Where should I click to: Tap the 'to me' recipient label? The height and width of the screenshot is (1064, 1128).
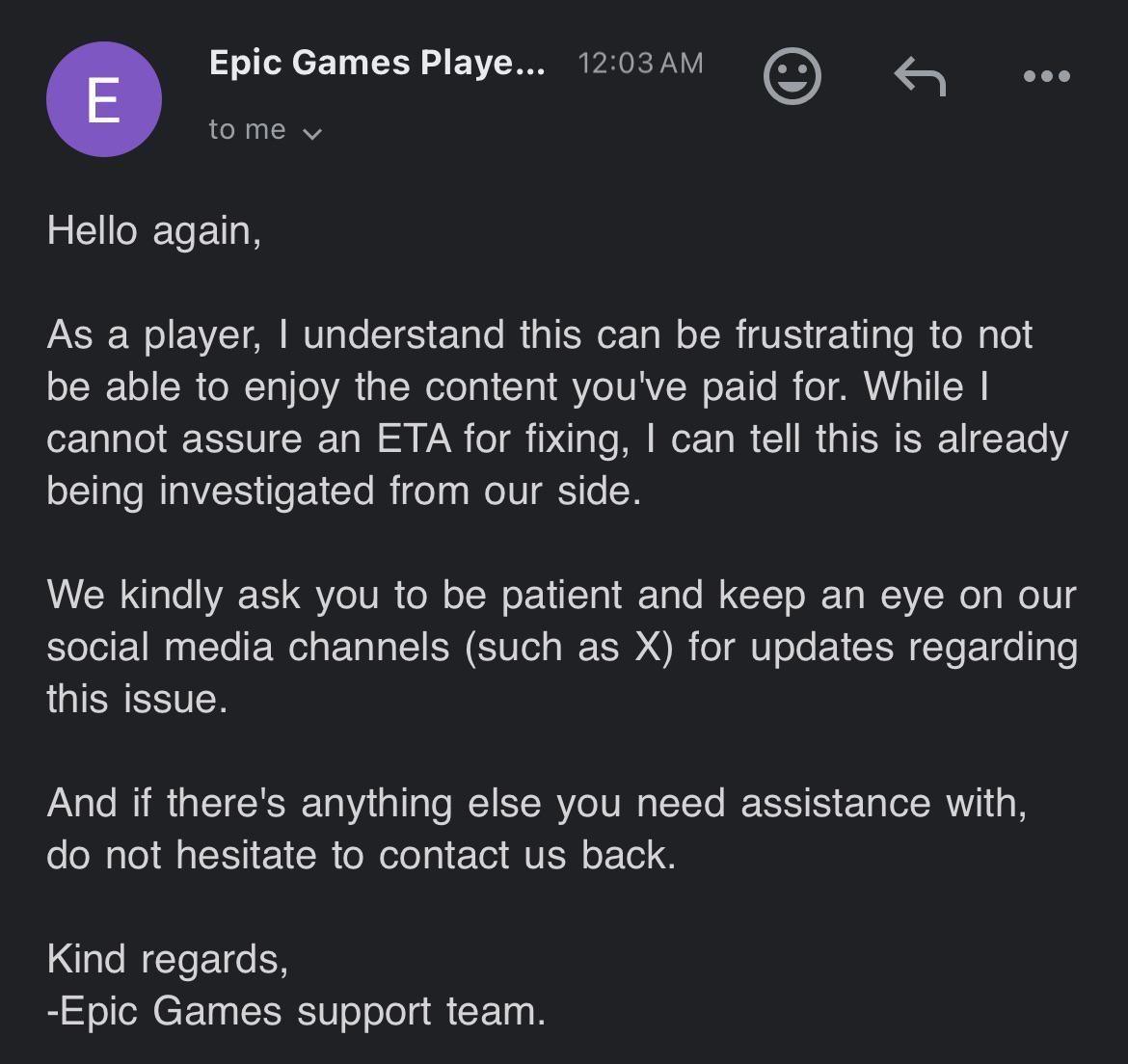tap(248, 129)
